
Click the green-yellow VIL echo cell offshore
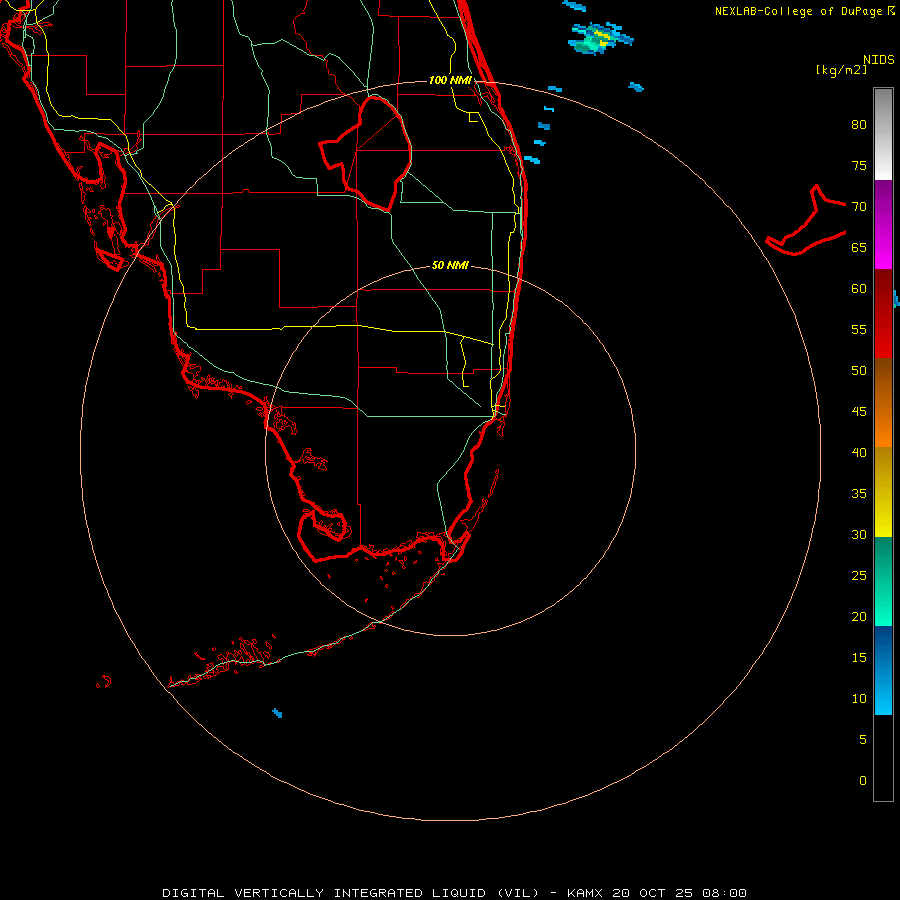601,38
